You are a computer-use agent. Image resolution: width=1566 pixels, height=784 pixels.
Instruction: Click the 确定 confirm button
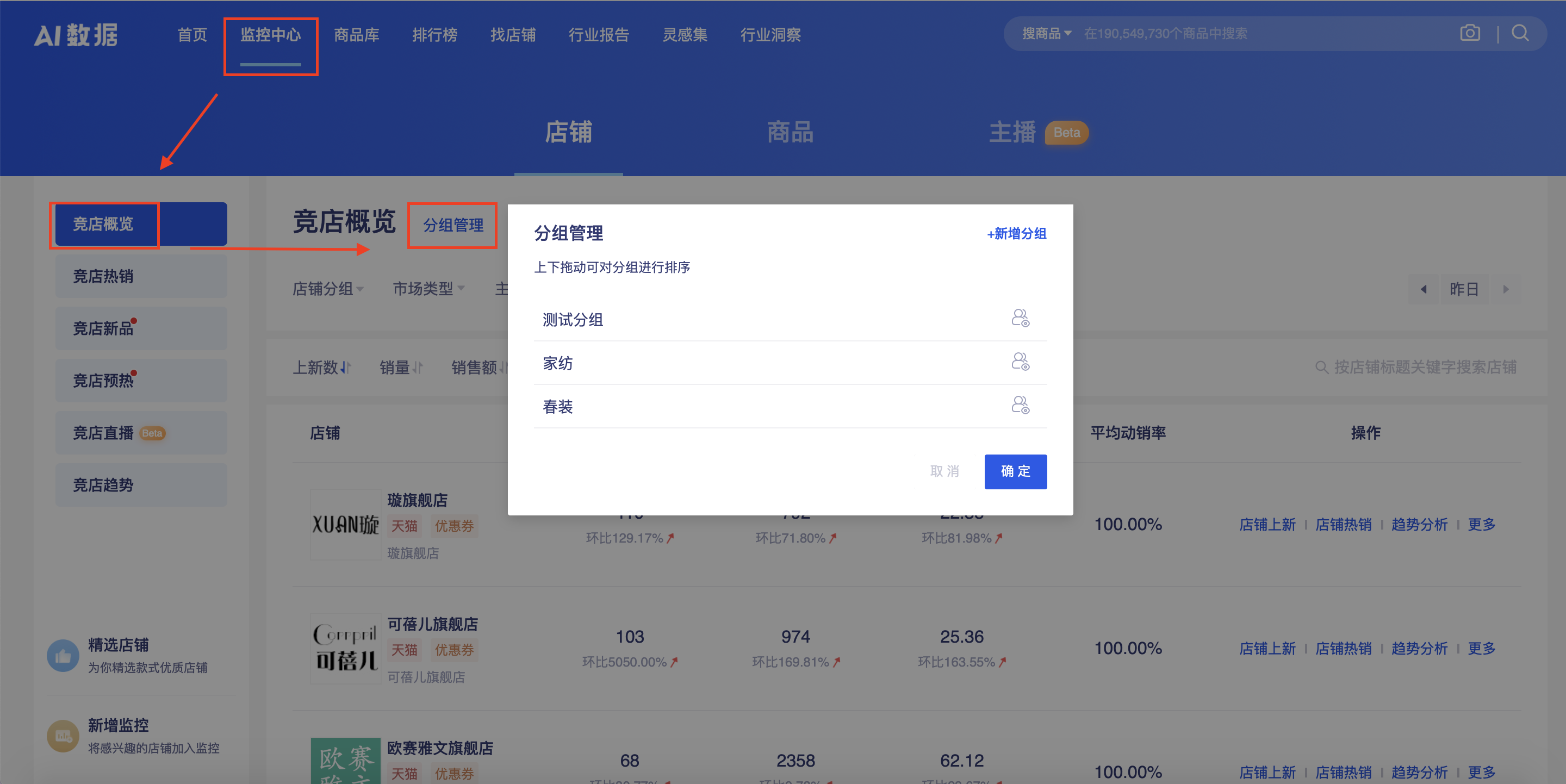(1015, 471)
